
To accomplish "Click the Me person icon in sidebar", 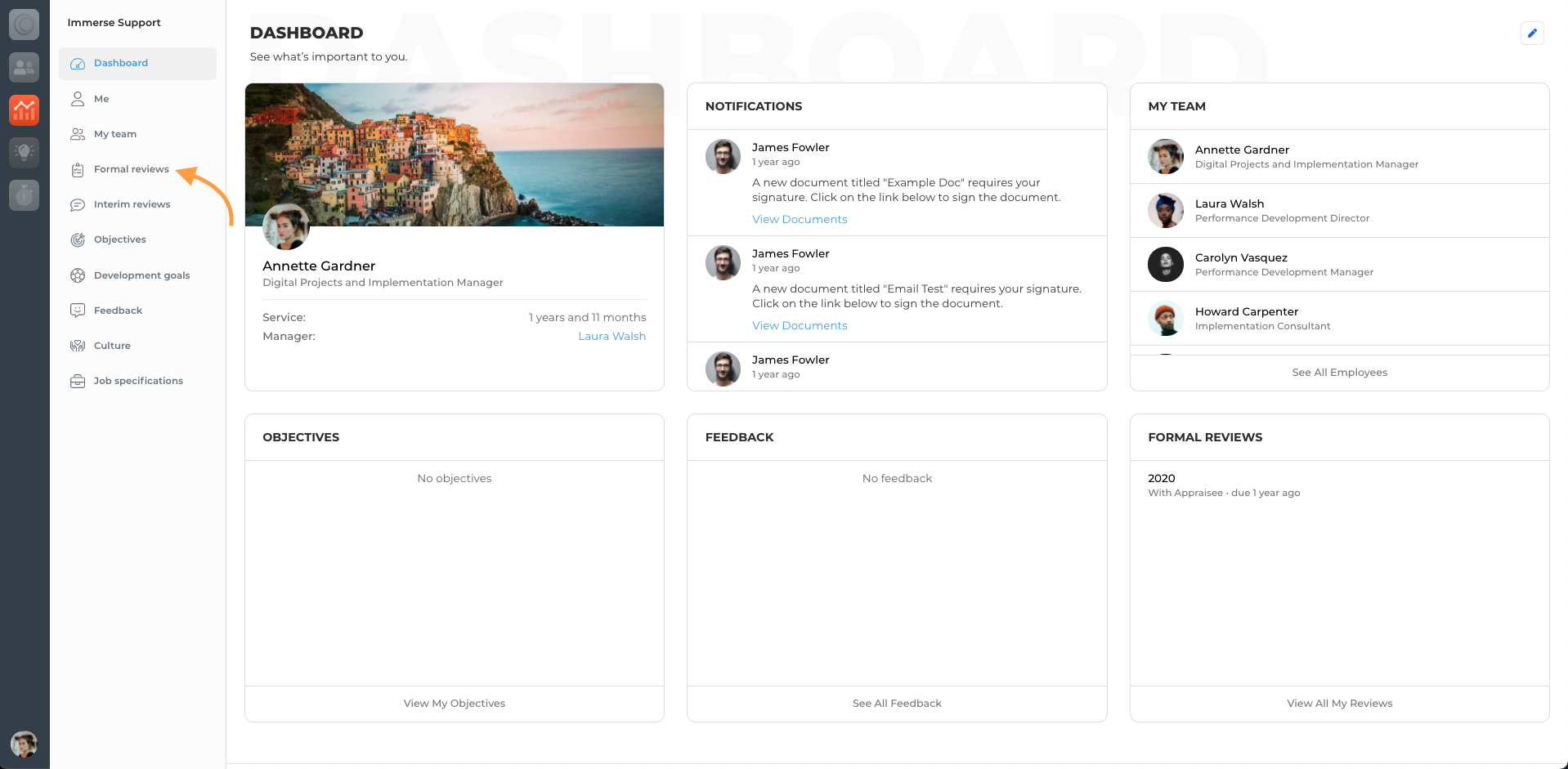I will [78, 99].
